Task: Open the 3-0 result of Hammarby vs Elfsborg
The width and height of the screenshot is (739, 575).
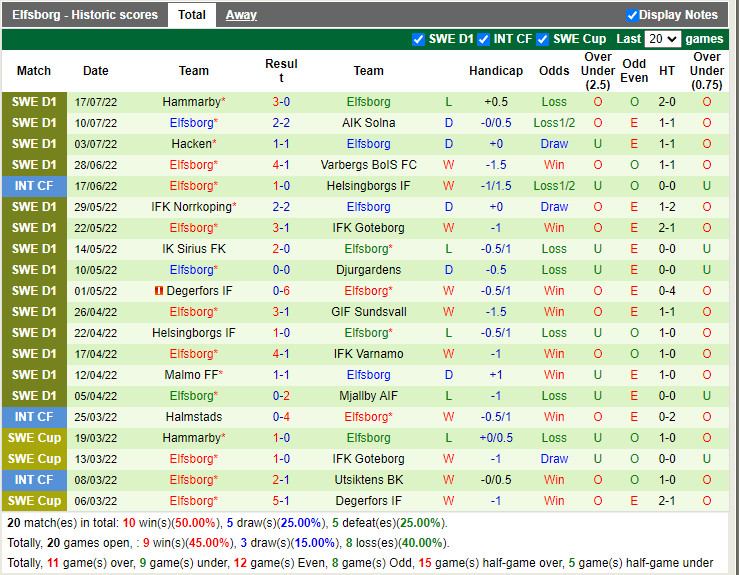Action: 281,102
